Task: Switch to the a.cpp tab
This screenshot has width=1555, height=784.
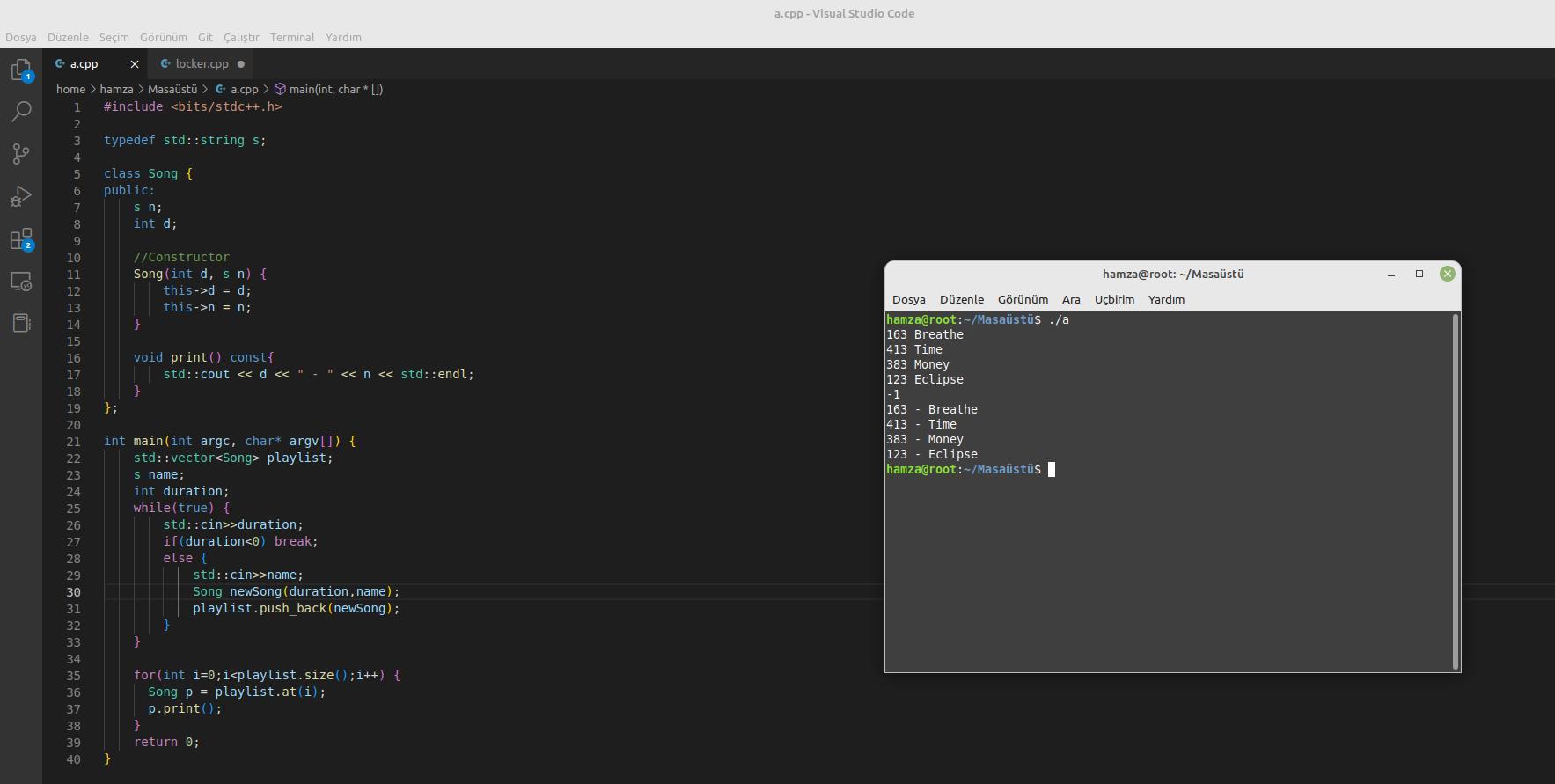Action: click(84, 64)
